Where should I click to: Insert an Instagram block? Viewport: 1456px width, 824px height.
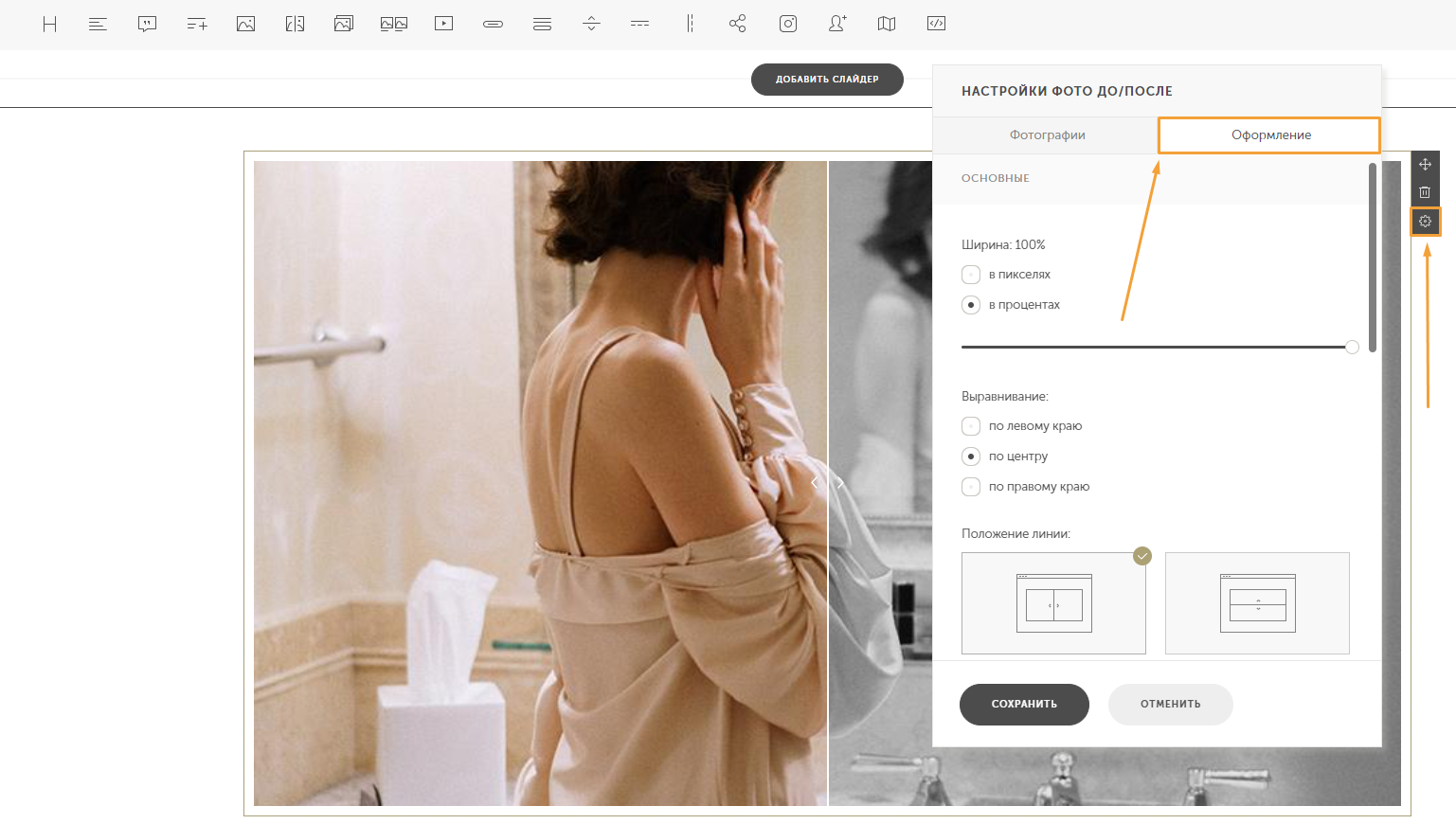tap(788, 24)
